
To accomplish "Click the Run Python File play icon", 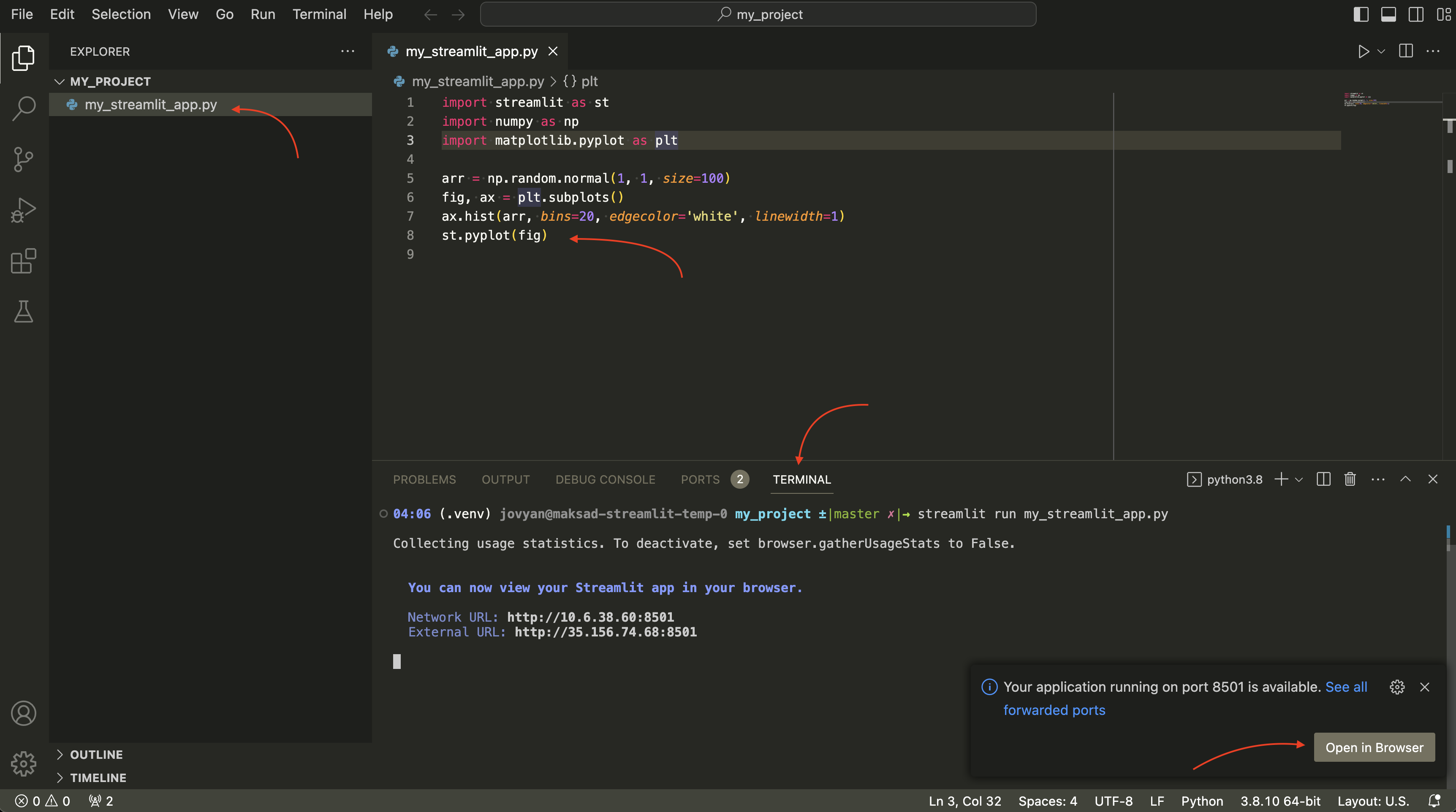I will click(x=1363, y=51).
